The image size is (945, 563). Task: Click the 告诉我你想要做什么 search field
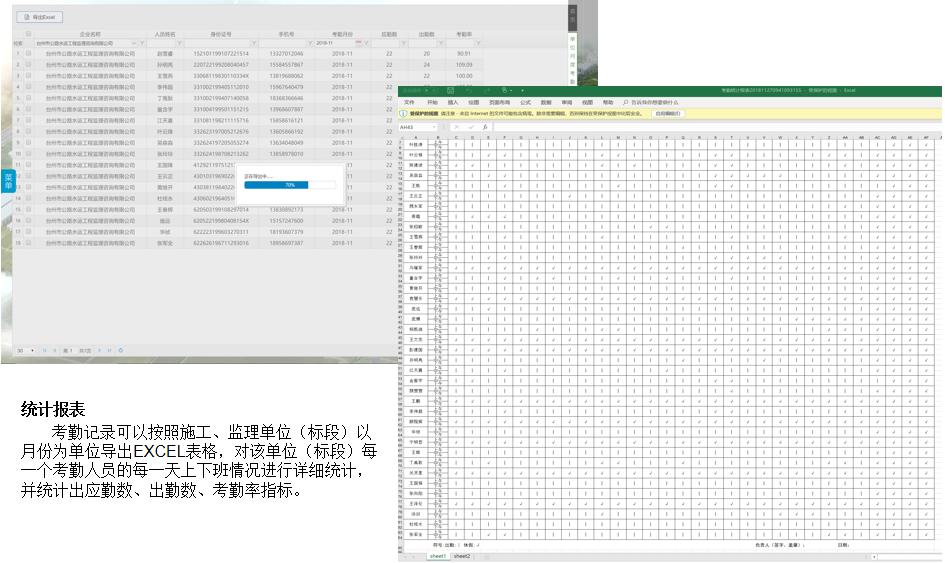(655, 102)
